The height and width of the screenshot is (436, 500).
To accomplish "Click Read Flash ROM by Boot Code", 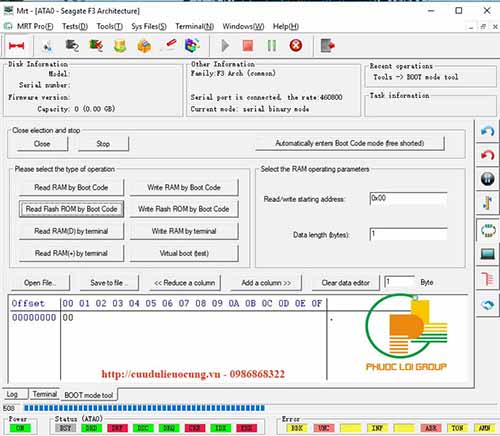I will [71, 209].
